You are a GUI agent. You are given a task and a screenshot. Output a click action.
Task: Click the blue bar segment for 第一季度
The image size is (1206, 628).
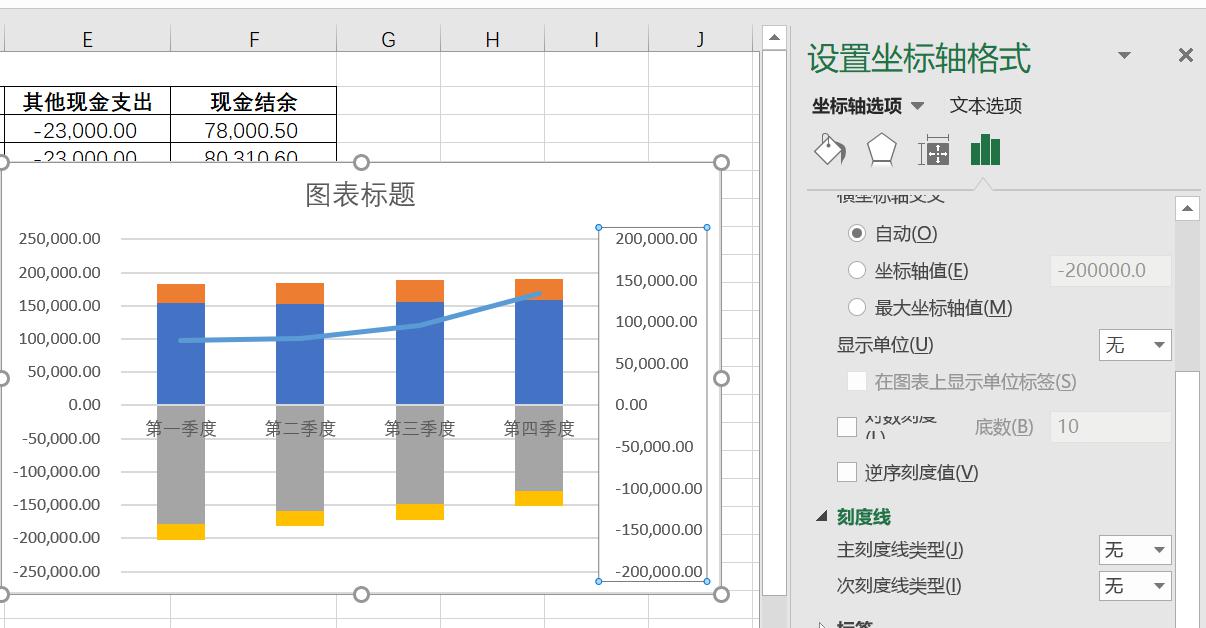pyautogui.click(x=181, y=354)
